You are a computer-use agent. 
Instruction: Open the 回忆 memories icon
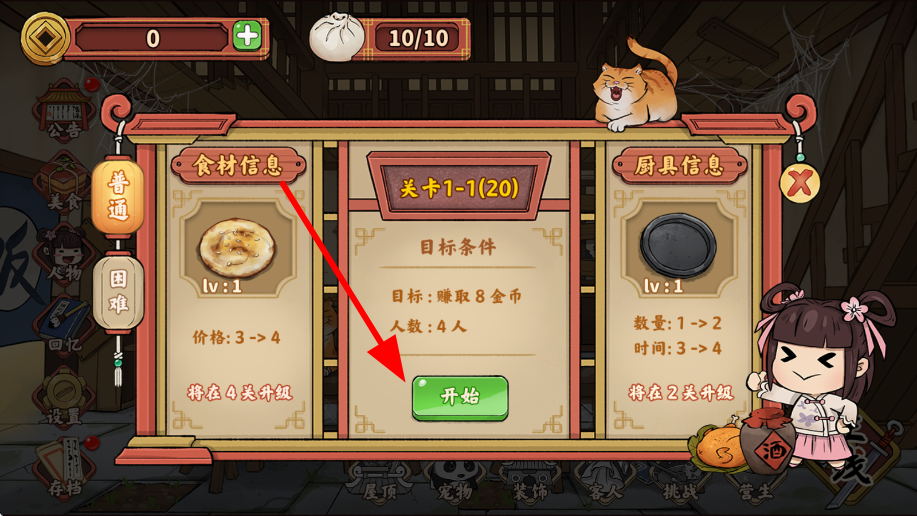tap(64, 326)
